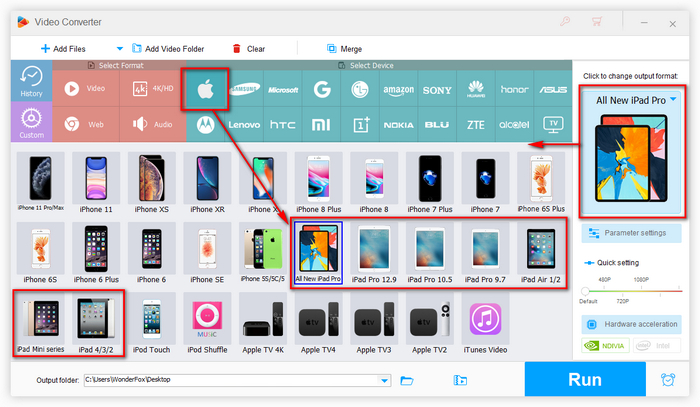The image size is (700, 407).
Task: Select the Microsoft device brand
Action: coord(283,89)
